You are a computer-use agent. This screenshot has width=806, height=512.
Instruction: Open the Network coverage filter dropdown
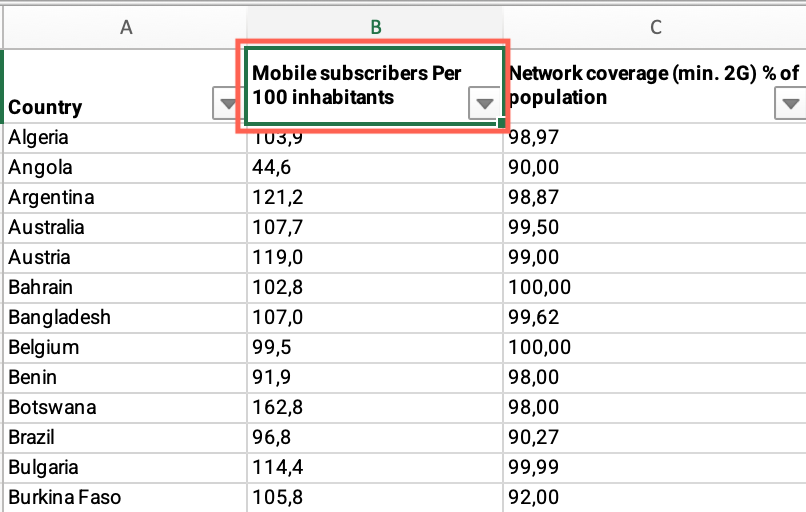[790, 103]
